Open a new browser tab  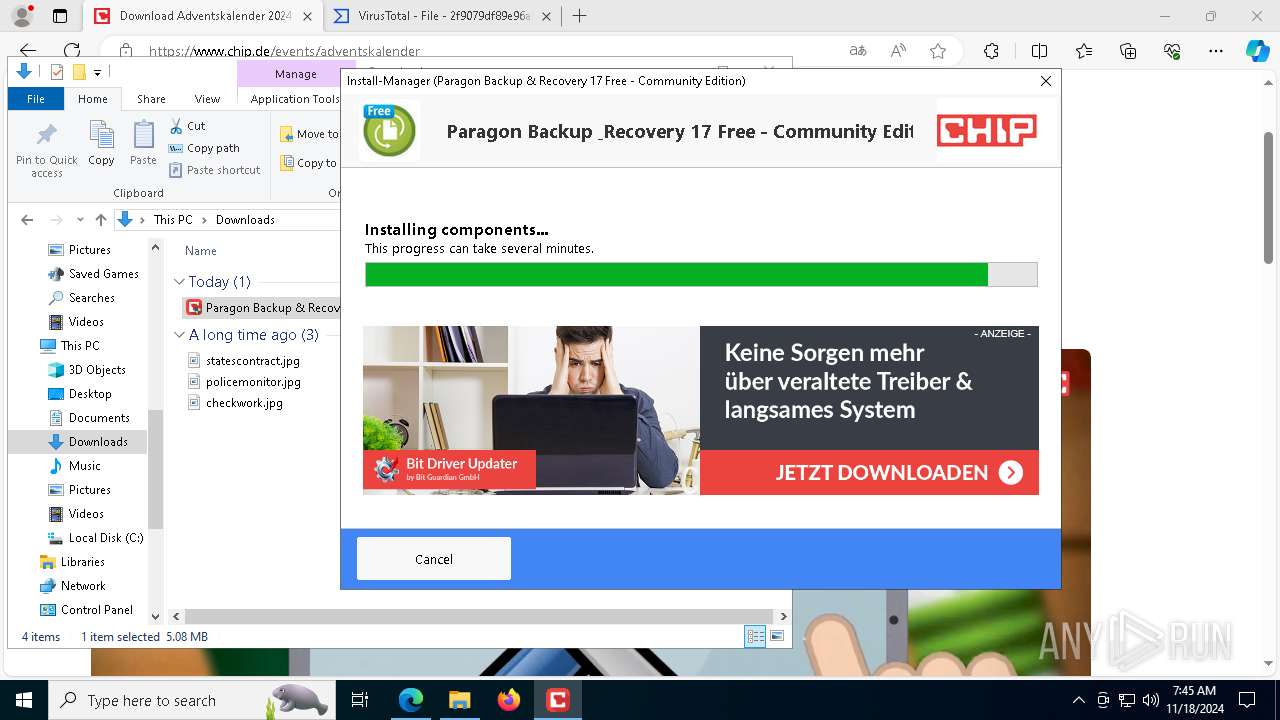pyautogui.click(x=579, y=16)
